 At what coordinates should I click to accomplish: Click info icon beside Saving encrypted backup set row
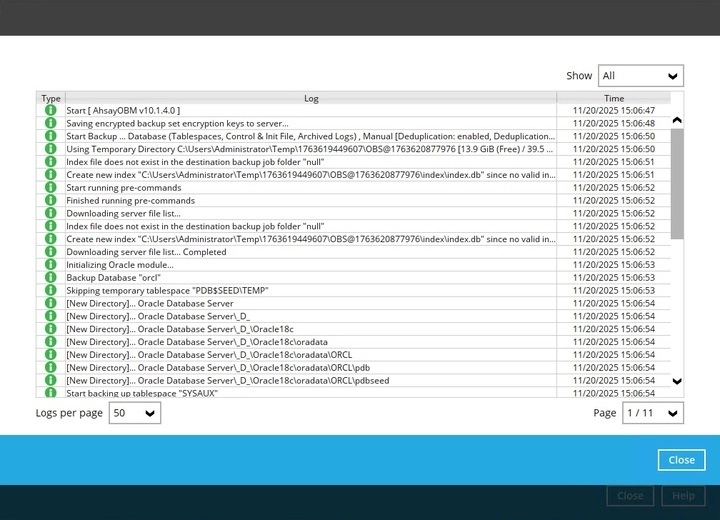pos(51,123)
